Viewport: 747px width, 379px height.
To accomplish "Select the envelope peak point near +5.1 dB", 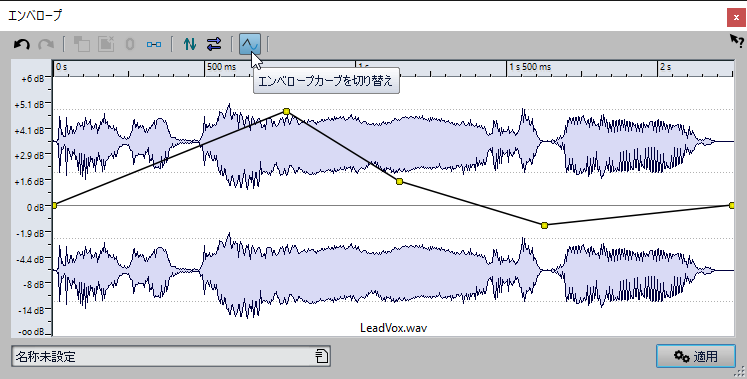I will click(x=286, y=111).
